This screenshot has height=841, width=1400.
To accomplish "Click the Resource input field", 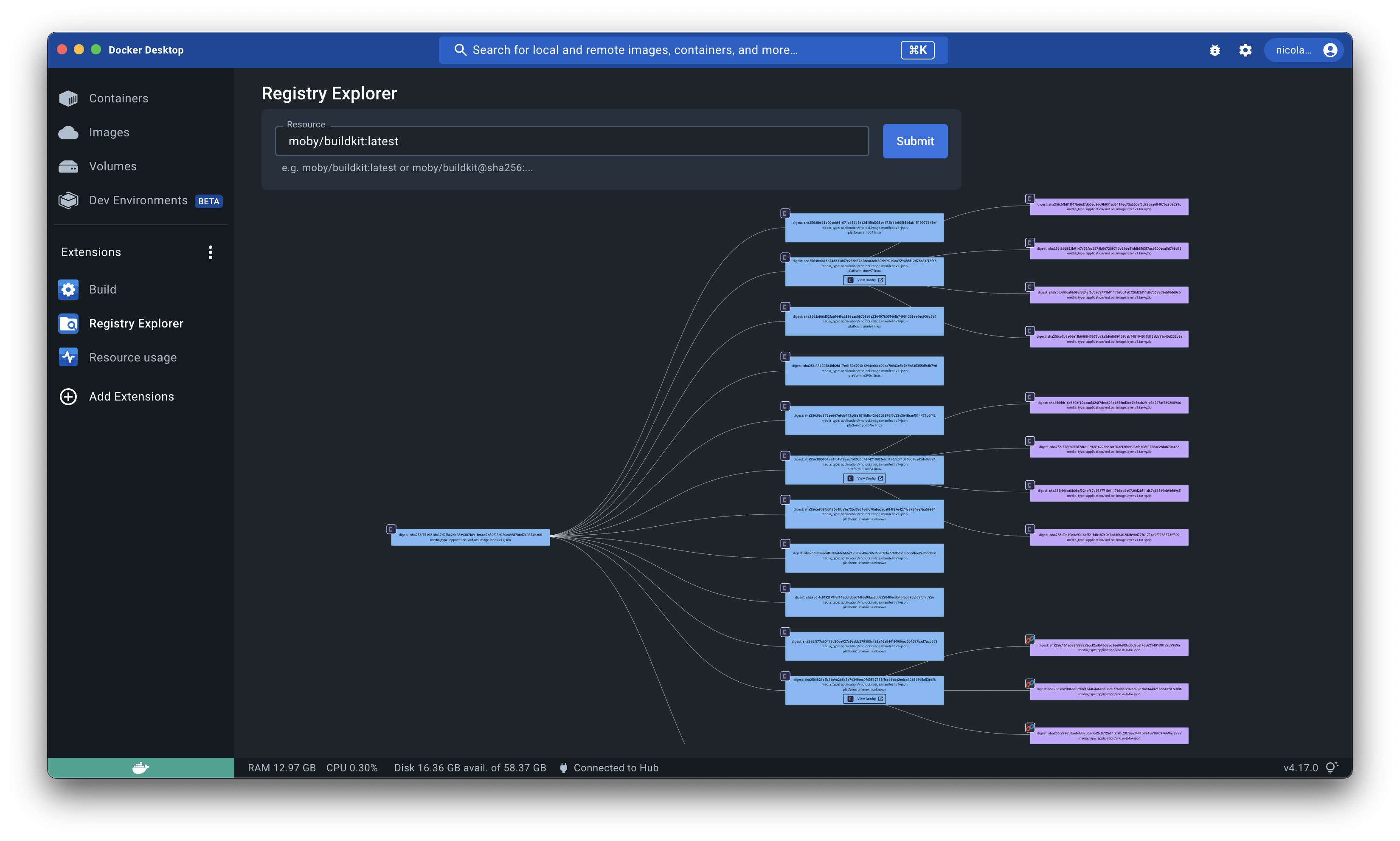I will click(x=571, y=142).
